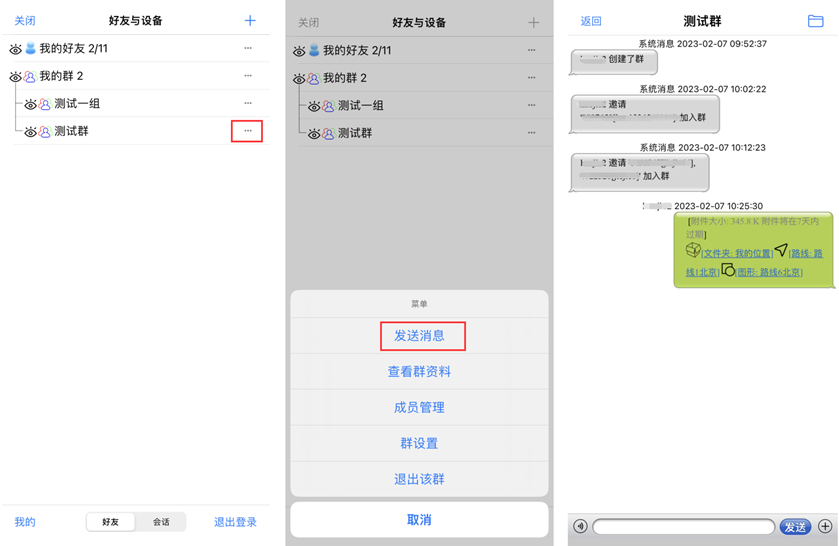Tap the voice input icon beside message field

pyautogui.click(x=580, y=526)
